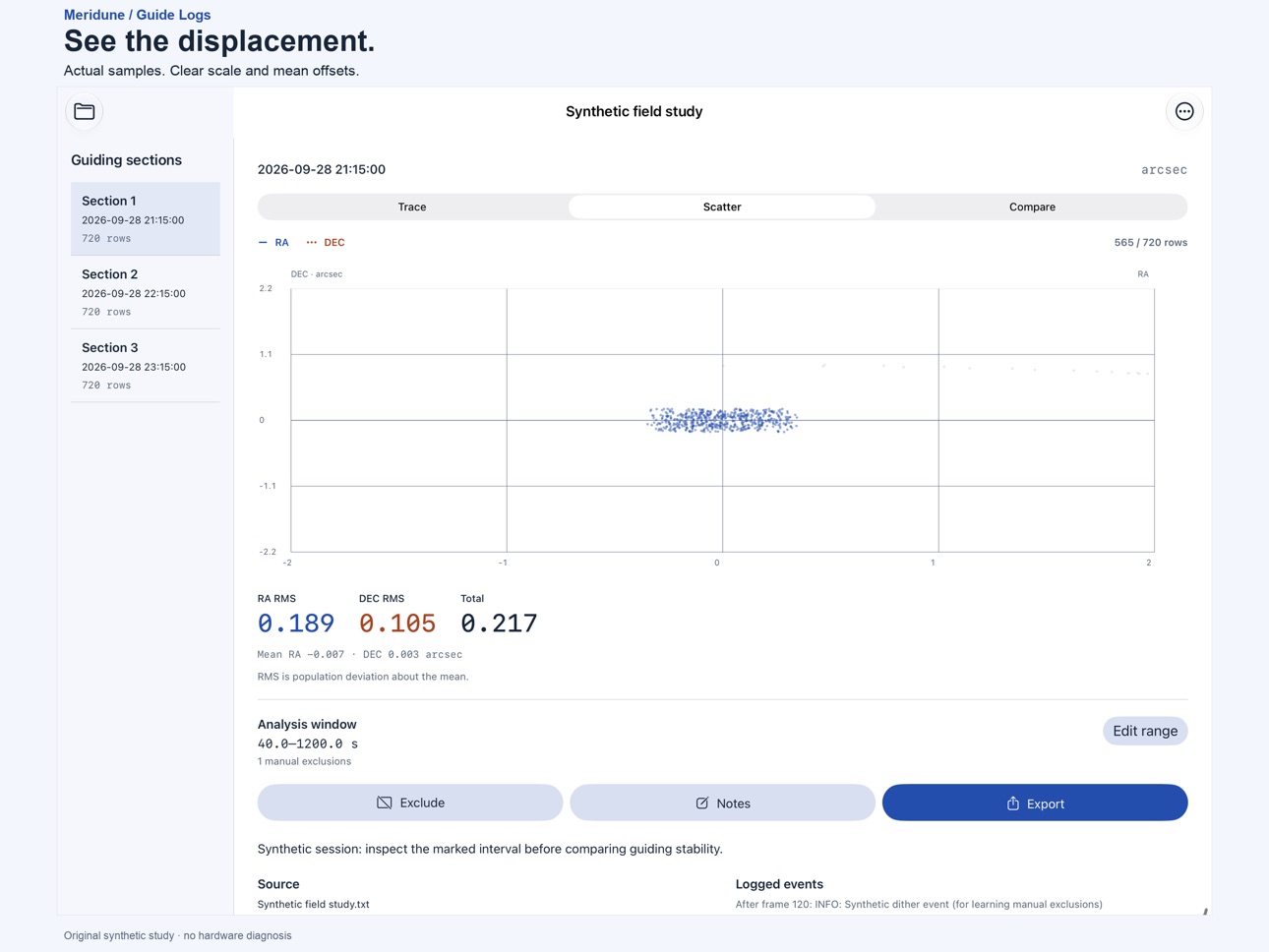Click the Synthetic field study.txt source

click(314, 904)
